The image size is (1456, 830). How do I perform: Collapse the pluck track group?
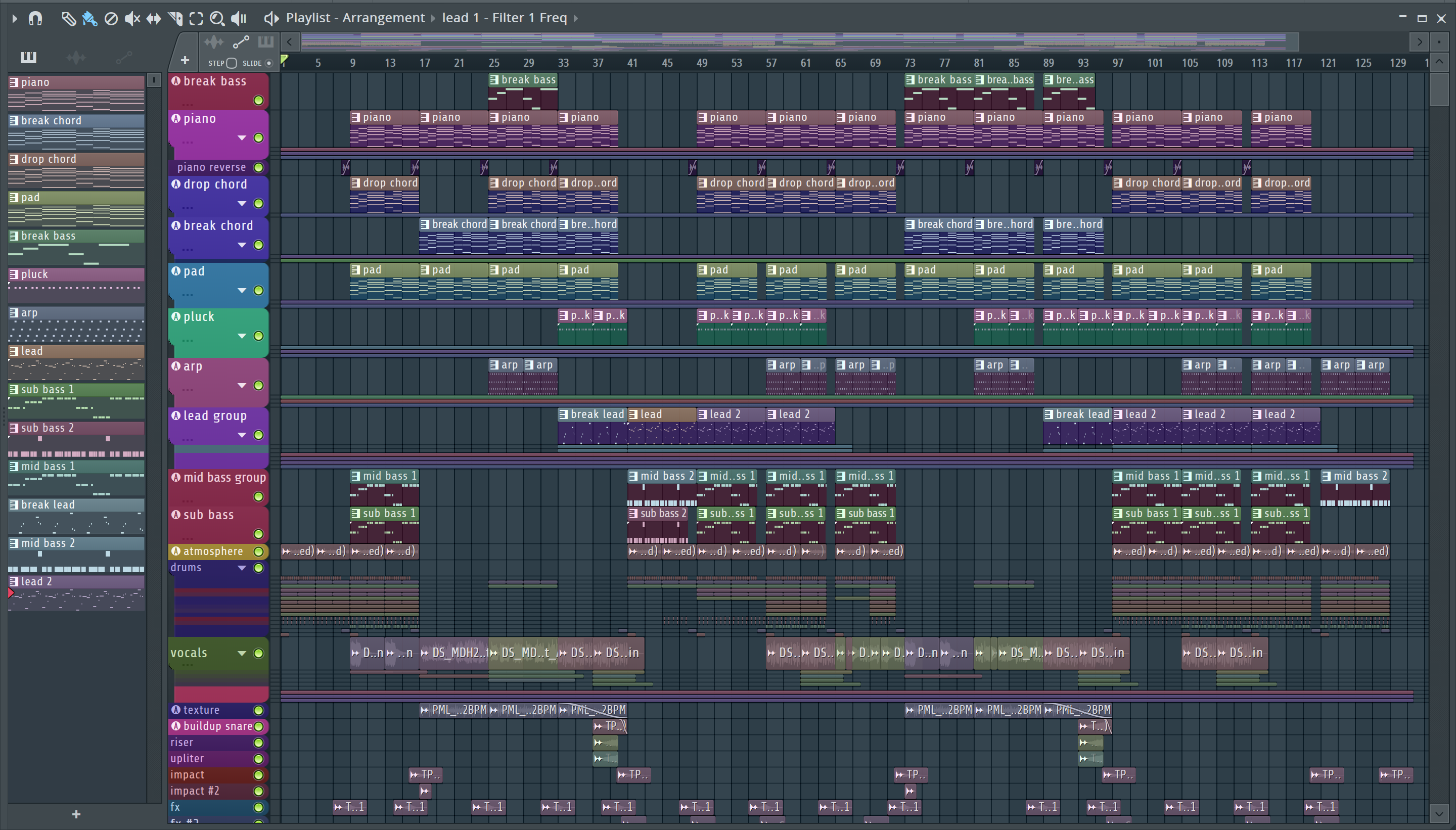242,336
